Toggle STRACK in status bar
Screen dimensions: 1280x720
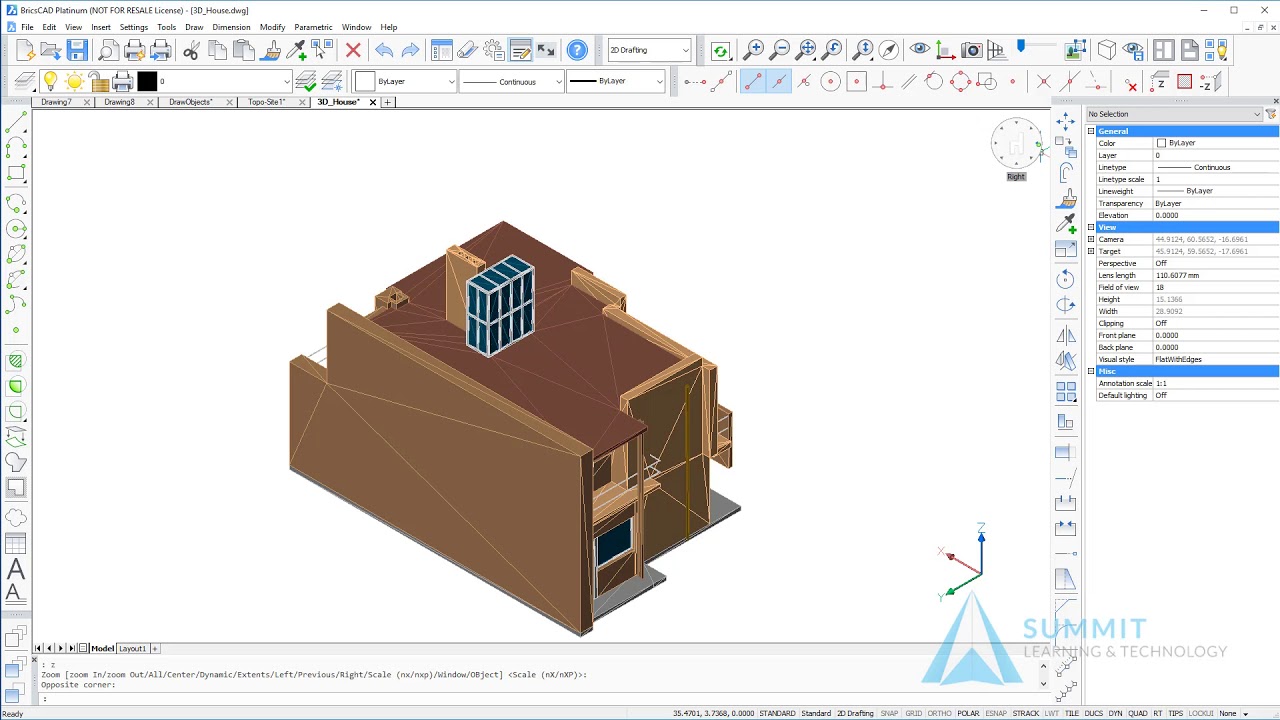pos(1026,713)
